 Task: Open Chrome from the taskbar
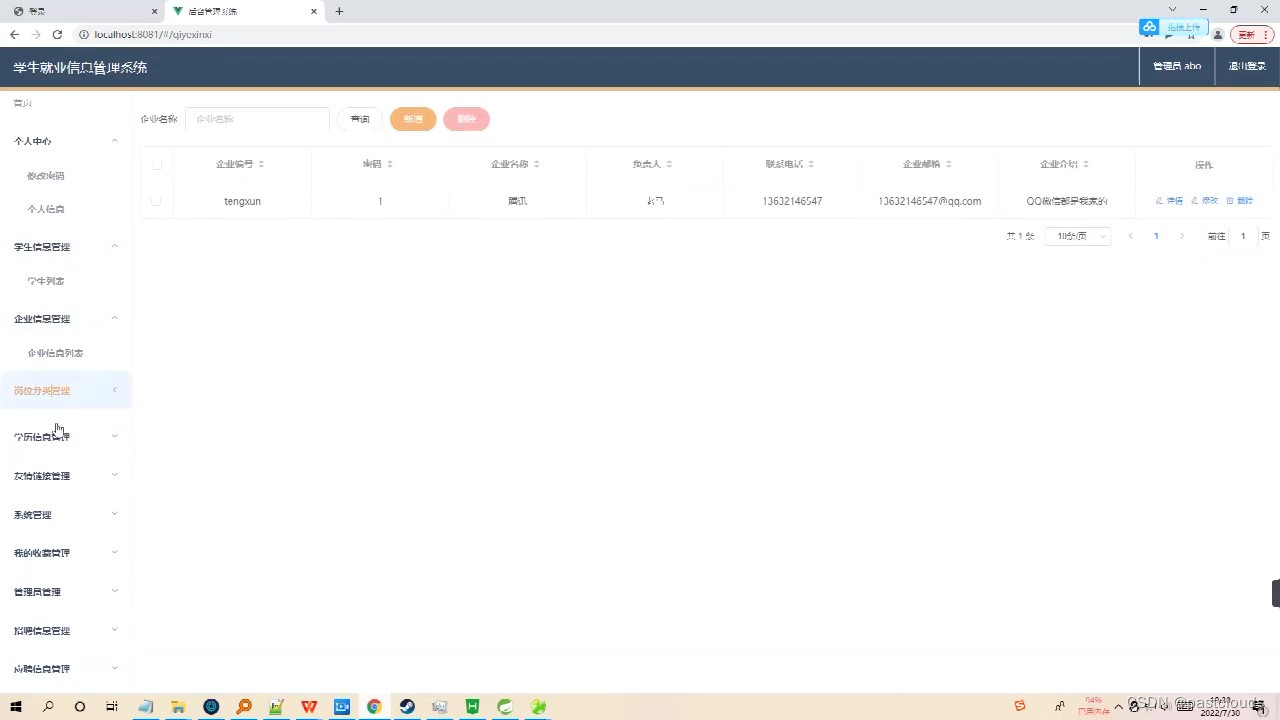point(373,707)
